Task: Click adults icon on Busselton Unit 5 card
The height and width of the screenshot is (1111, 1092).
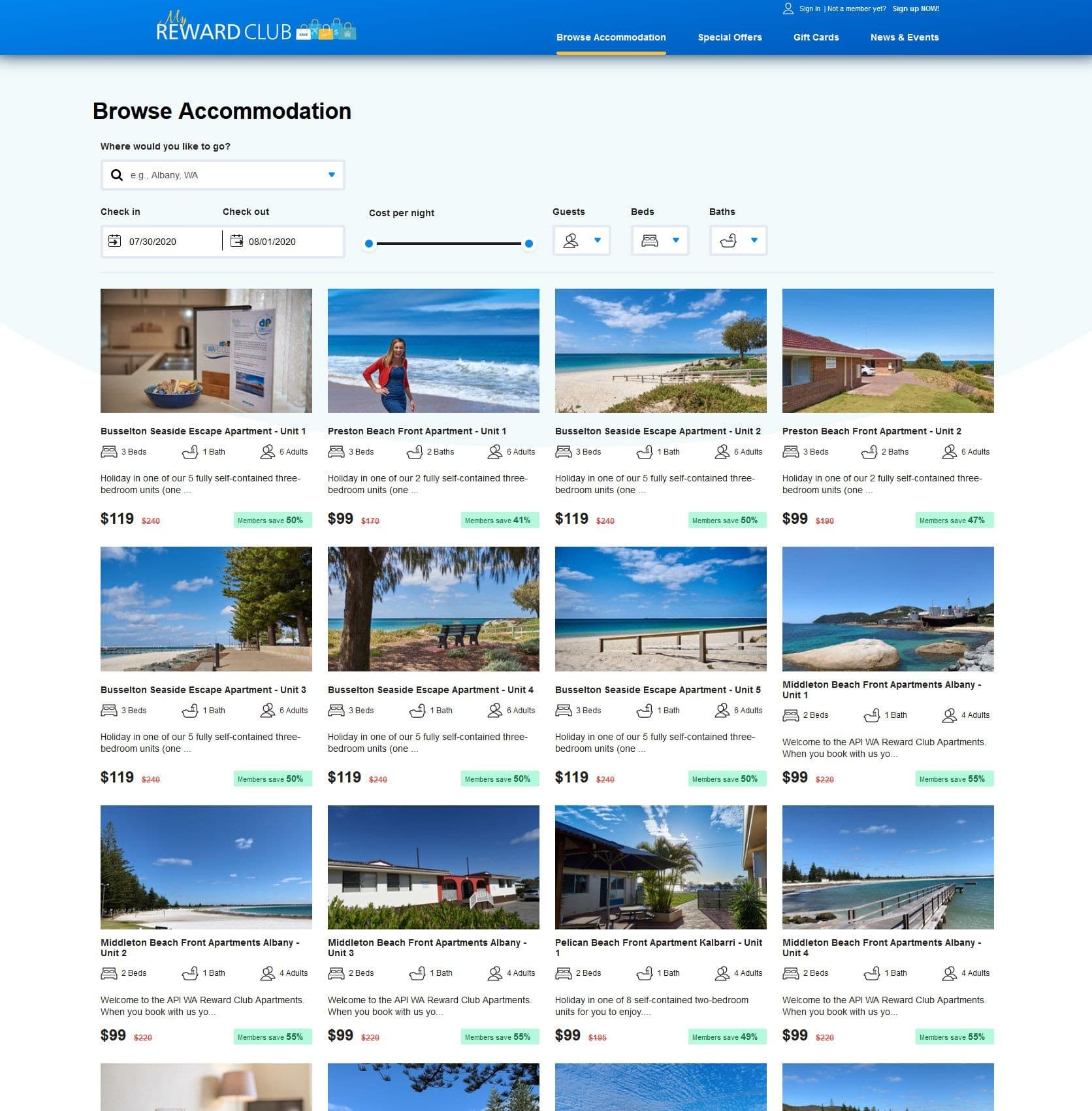Action: (x=722, y=710)
